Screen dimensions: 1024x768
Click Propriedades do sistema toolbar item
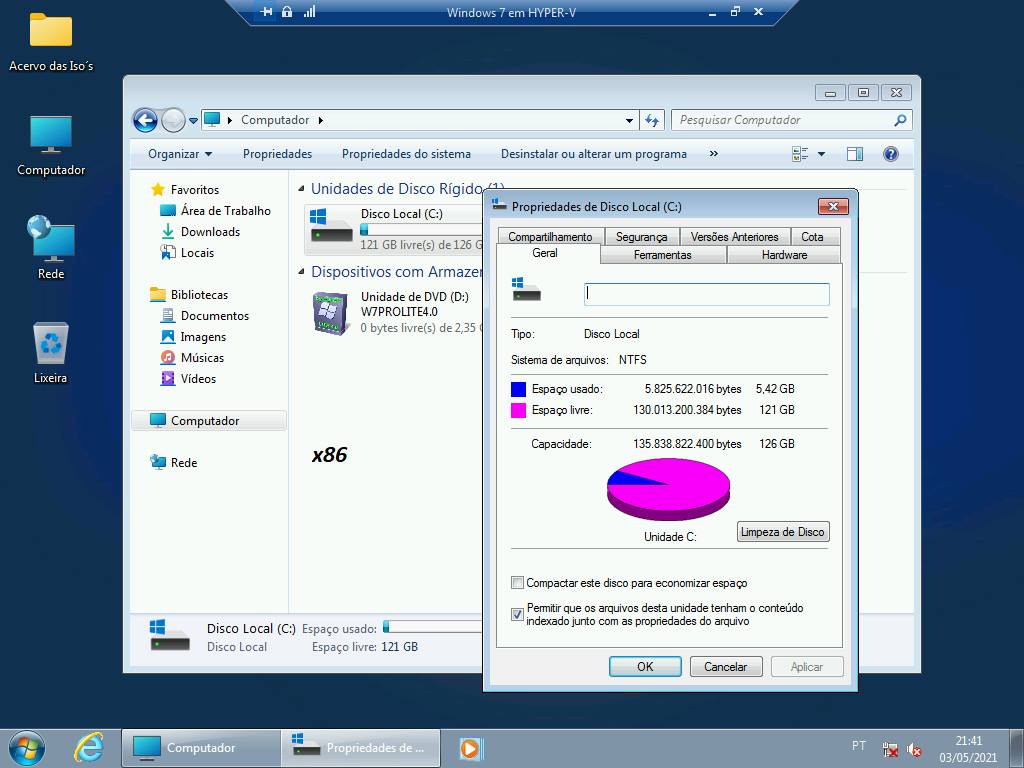point(406,154)
